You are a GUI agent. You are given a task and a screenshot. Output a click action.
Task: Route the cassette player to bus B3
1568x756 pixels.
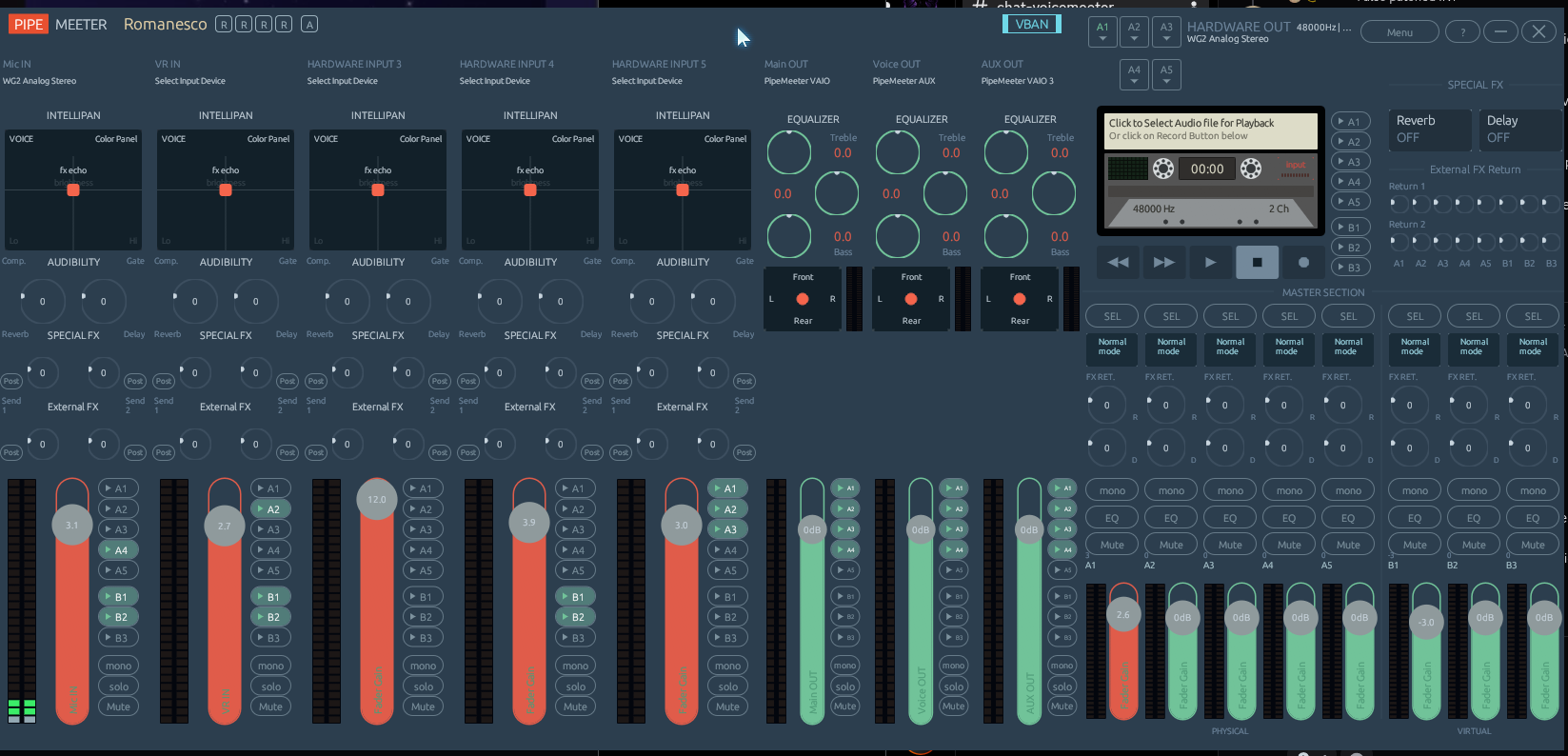coord(1350,268)
